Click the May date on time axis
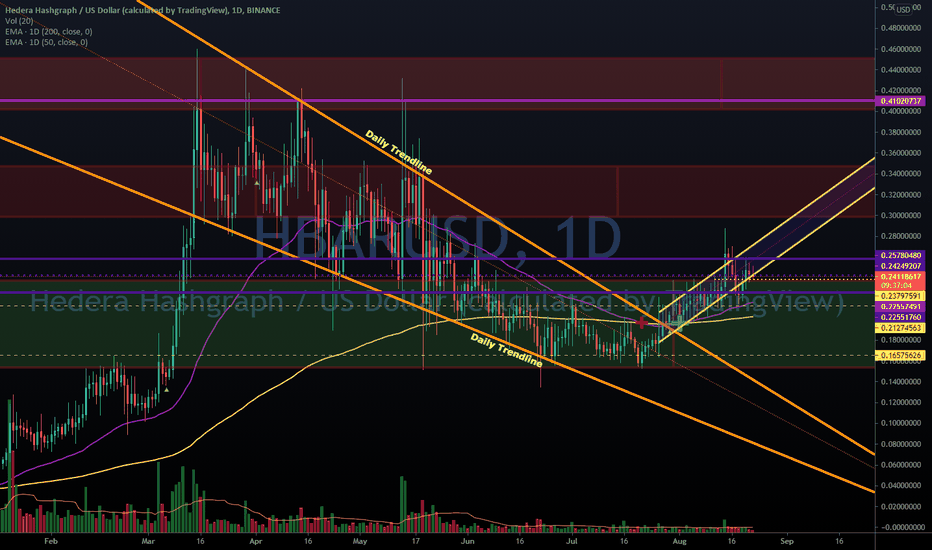The image size is (932, 550). click(360, 542)
